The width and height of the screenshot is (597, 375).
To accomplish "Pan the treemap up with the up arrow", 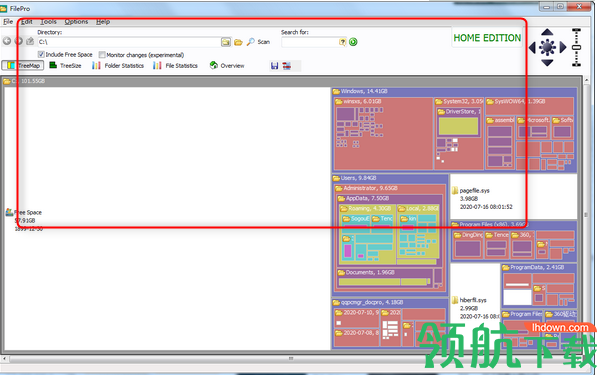I will tap(547, 32).
